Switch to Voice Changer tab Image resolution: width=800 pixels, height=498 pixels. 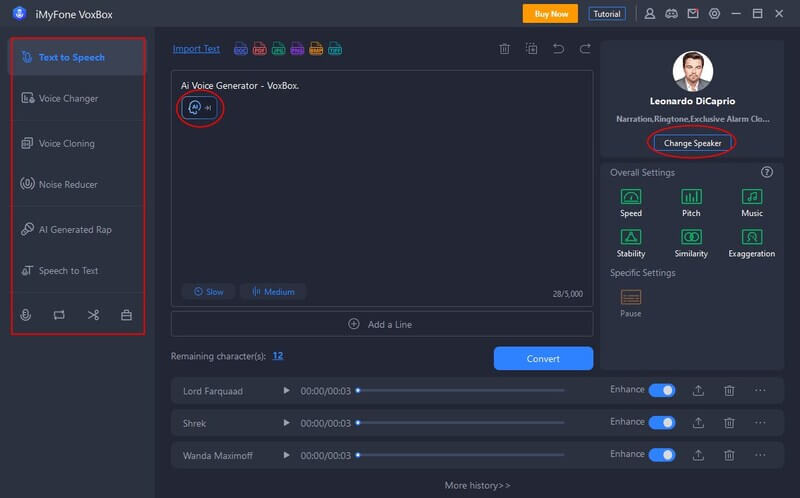(78, 98)
